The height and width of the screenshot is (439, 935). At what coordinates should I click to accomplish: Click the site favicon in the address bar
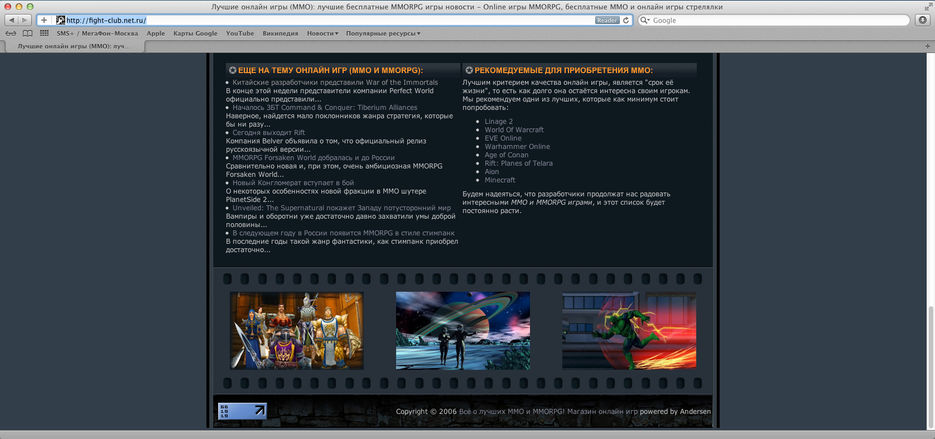click(60, 20)
